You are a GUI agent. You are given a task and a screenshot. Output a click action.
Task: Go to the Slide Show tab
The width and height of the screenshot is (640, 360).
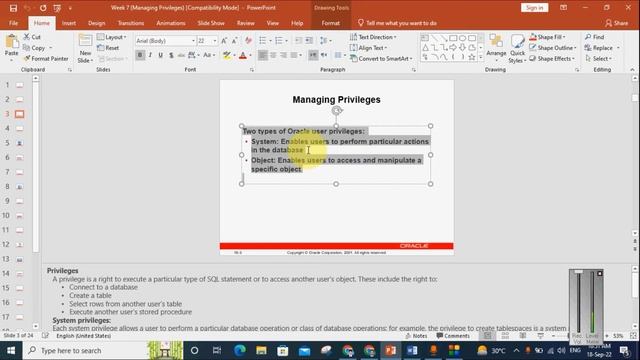tap(211, 23)
